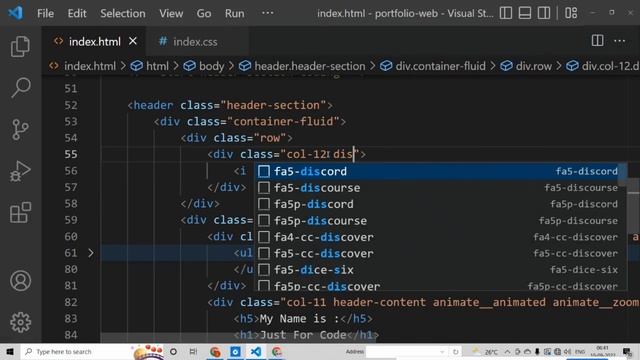This screenshot has width=640, height=360.
Task: Open the Search view in activity bar
Action: pos(20,87)
